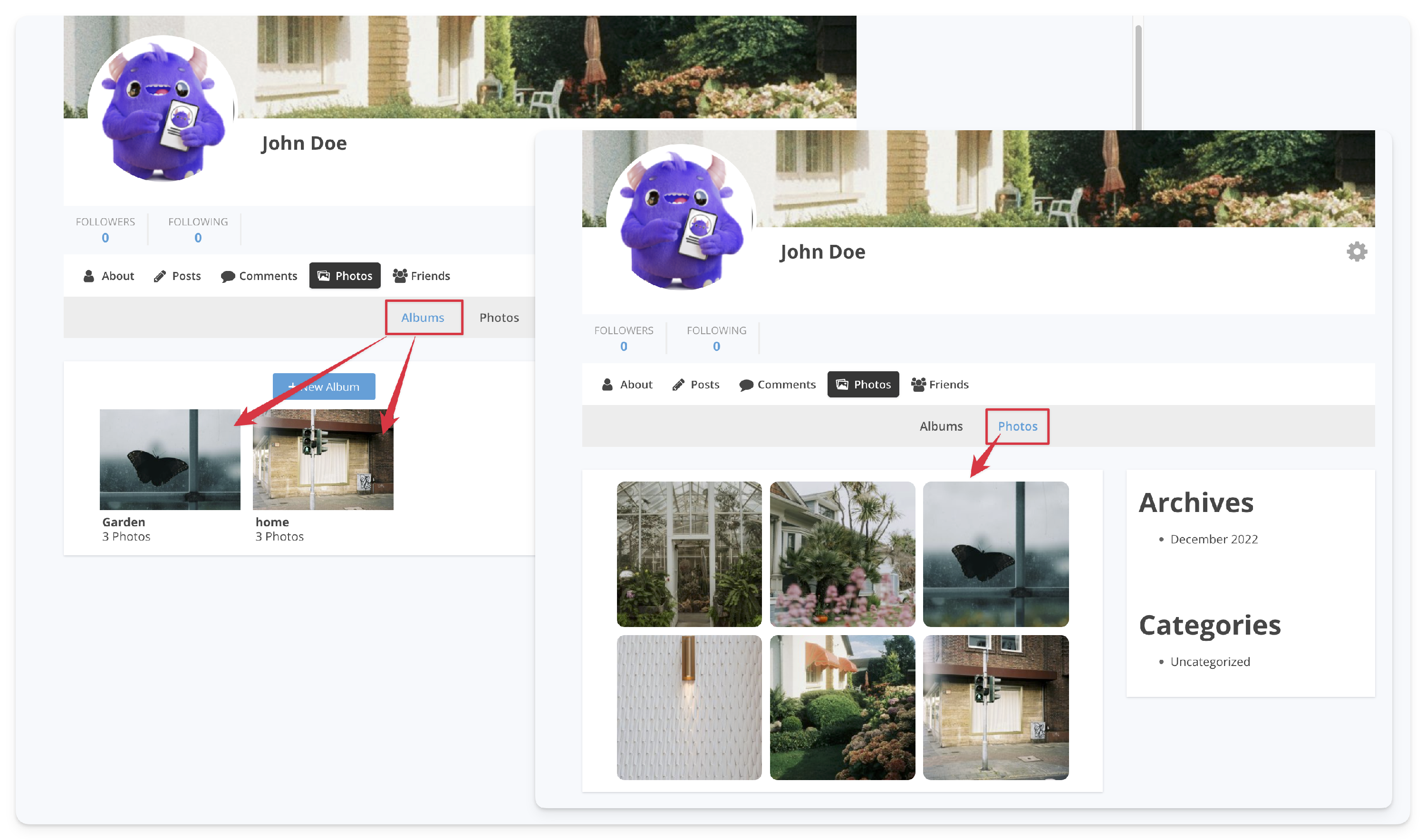Switch to Photos sub-tab in left profile
Viewport: 1426px width, 840px height.
pyautogui.click(x=499, y=318)
